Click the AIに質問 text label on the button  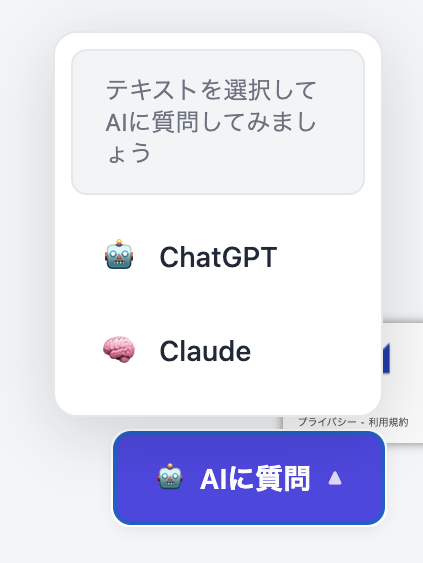(x=255, y=478)
